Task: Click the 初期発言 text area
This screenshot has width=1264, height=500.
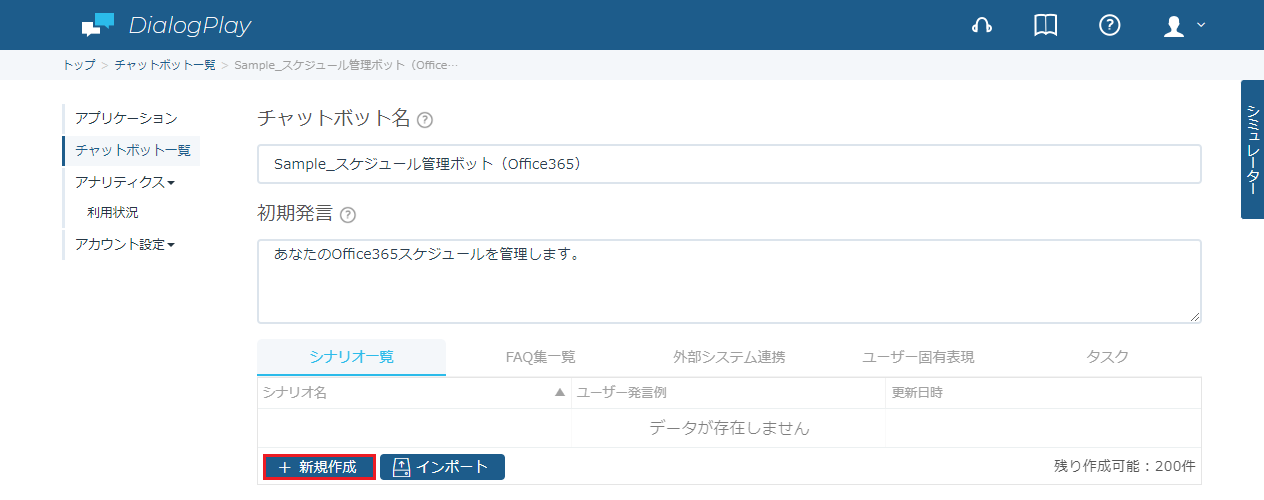Action: coord(729,281)
